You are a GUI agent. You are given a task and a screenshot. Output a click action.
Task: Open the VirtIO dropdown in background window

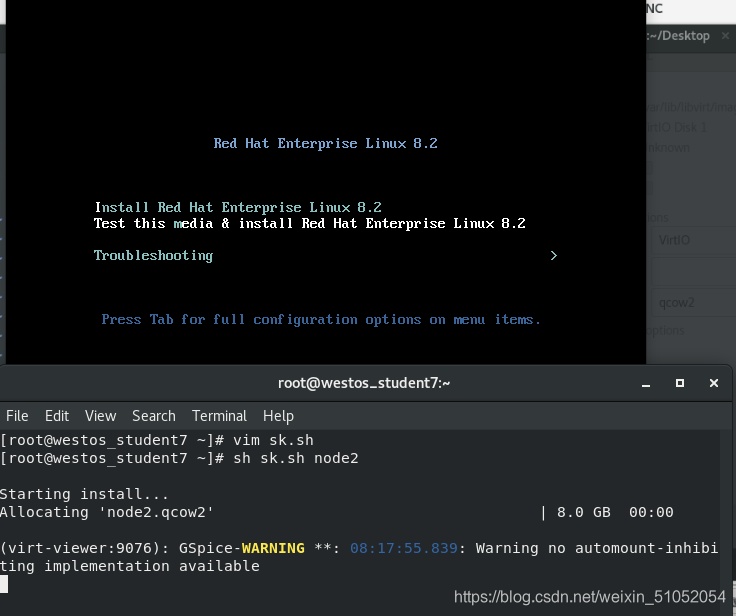tap(694, 240)
